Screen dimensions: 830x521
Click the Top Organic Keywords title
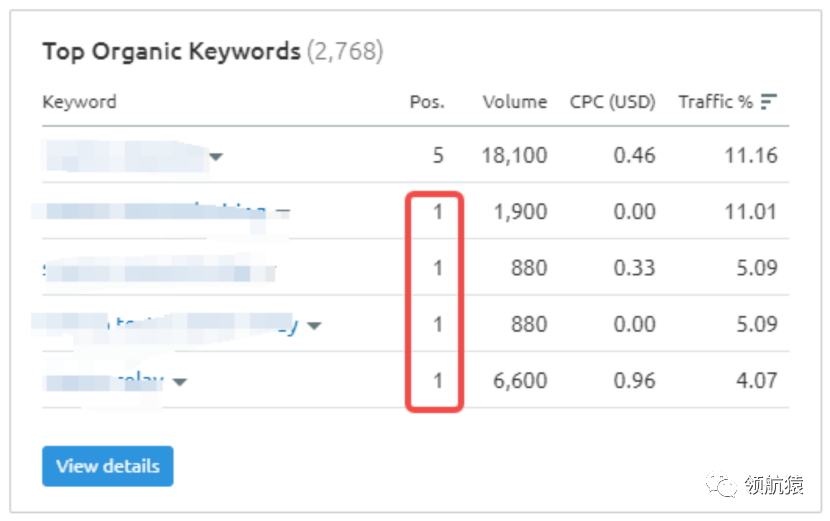[x=171, y=51]
